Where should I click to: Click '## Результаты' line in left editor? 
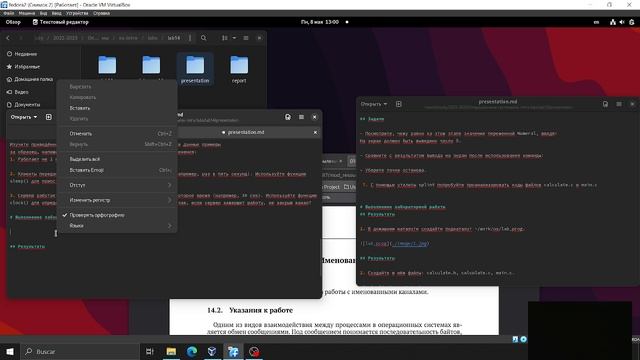coord(27,247)
